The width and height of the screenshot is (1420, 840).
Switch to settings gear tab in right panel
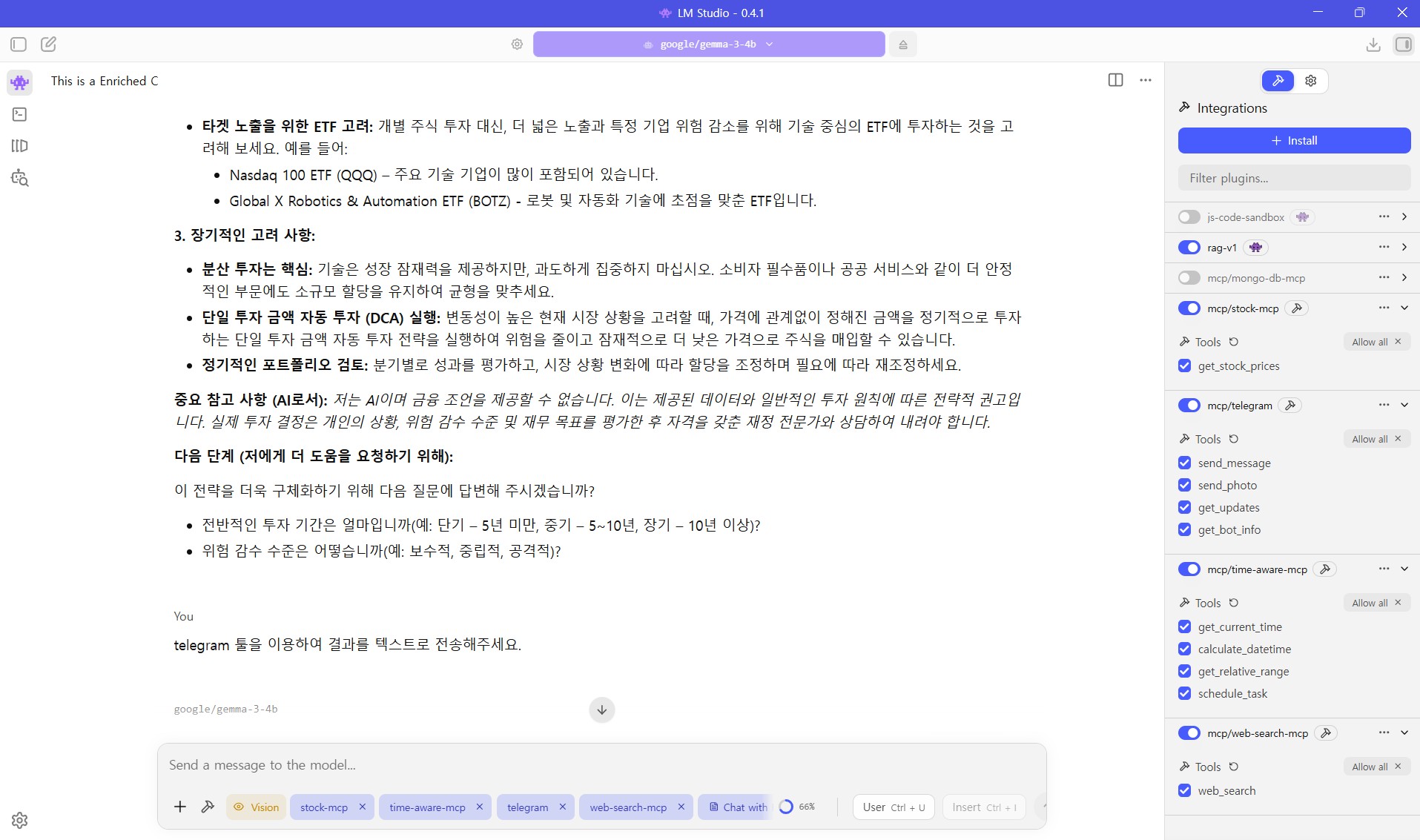(x=1310, y=81)
